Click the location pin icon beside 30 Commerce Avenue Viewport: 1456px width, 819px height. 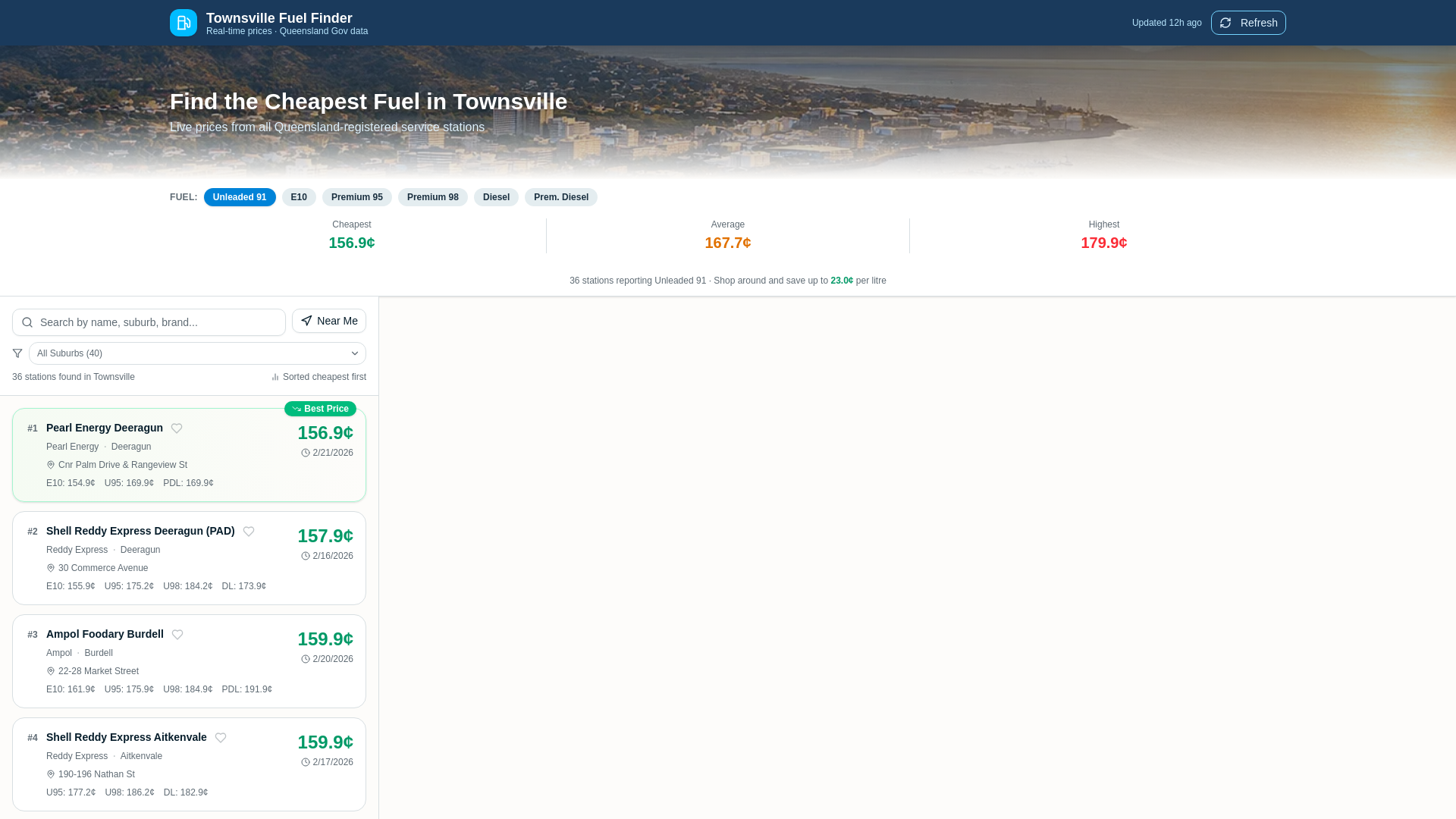pyautogui.click(x=51, y=568)
